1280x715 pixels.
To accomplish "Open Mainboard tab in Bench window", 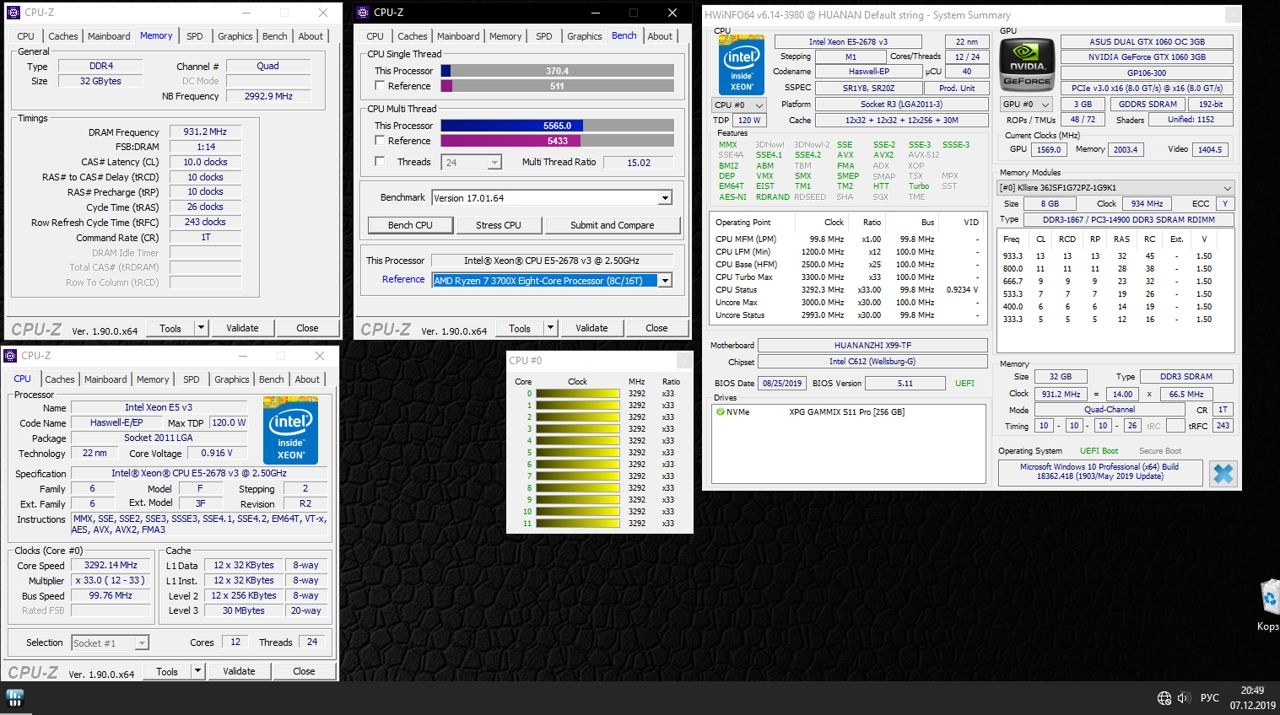I will (x=458, y=36).
